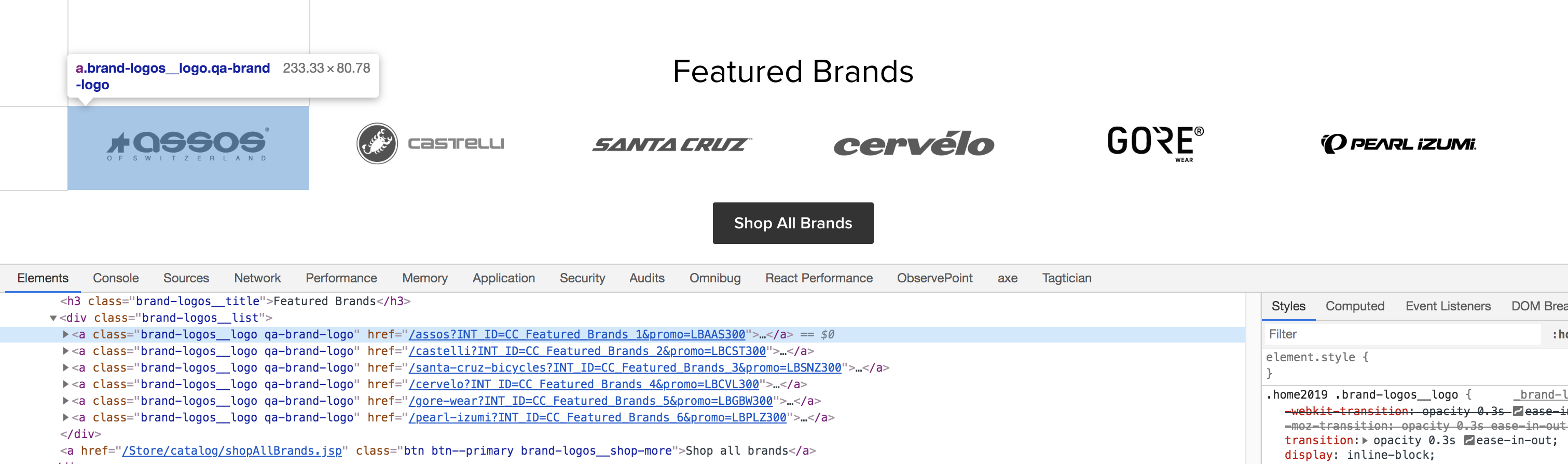Follow the shopAllBrands.jsp href link
1568x464 pixels.
(231, 451)
